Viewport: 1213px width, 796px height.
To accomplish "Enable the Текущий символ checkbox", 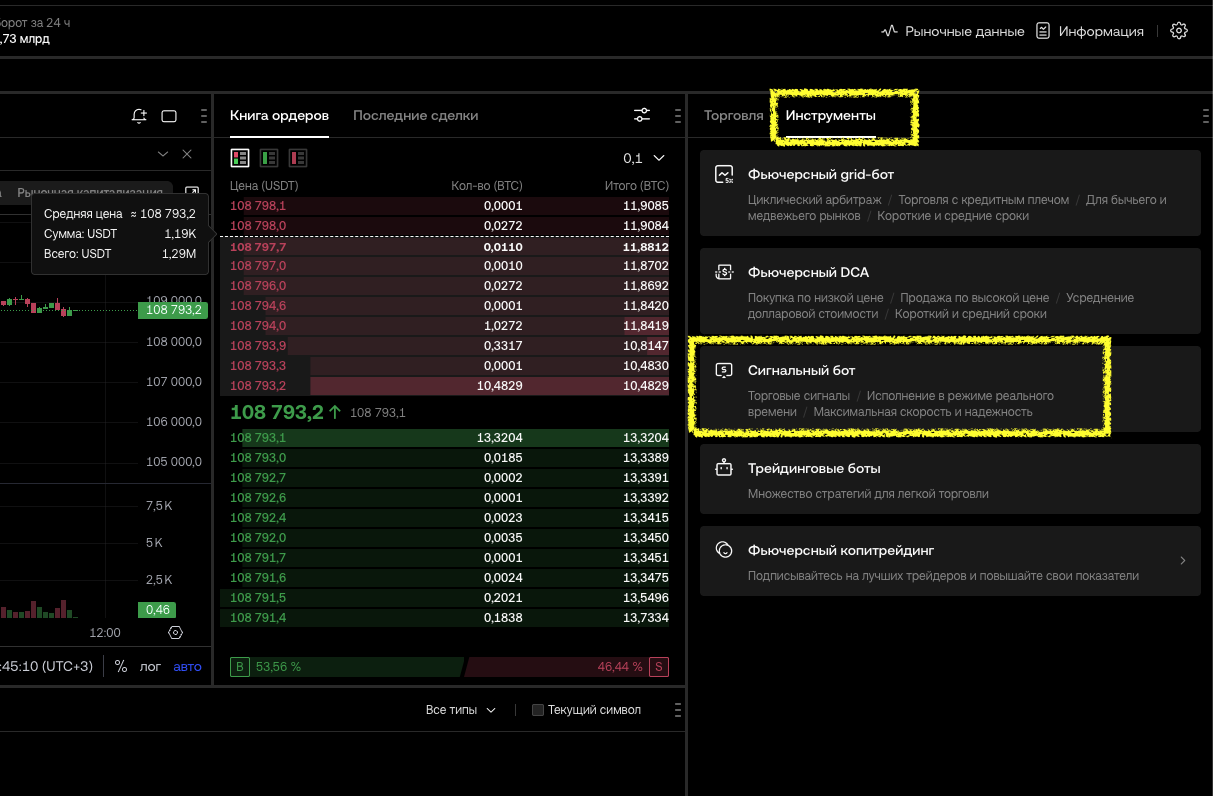I will pyautogui.click(x=538, y=710).
